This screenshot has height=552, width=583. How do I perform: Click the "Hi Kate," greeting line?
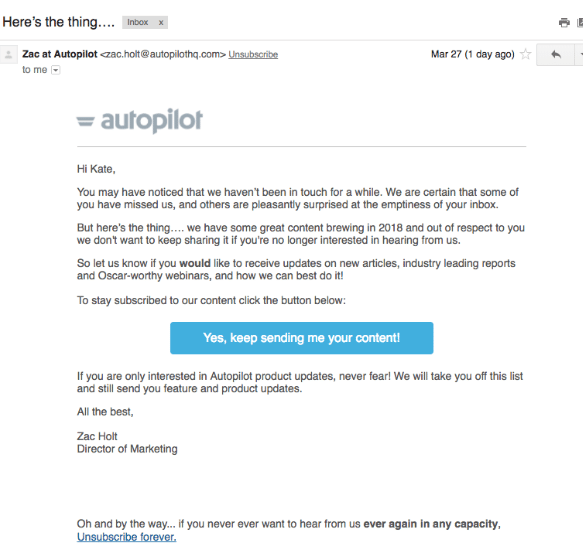tap(96, 169)
